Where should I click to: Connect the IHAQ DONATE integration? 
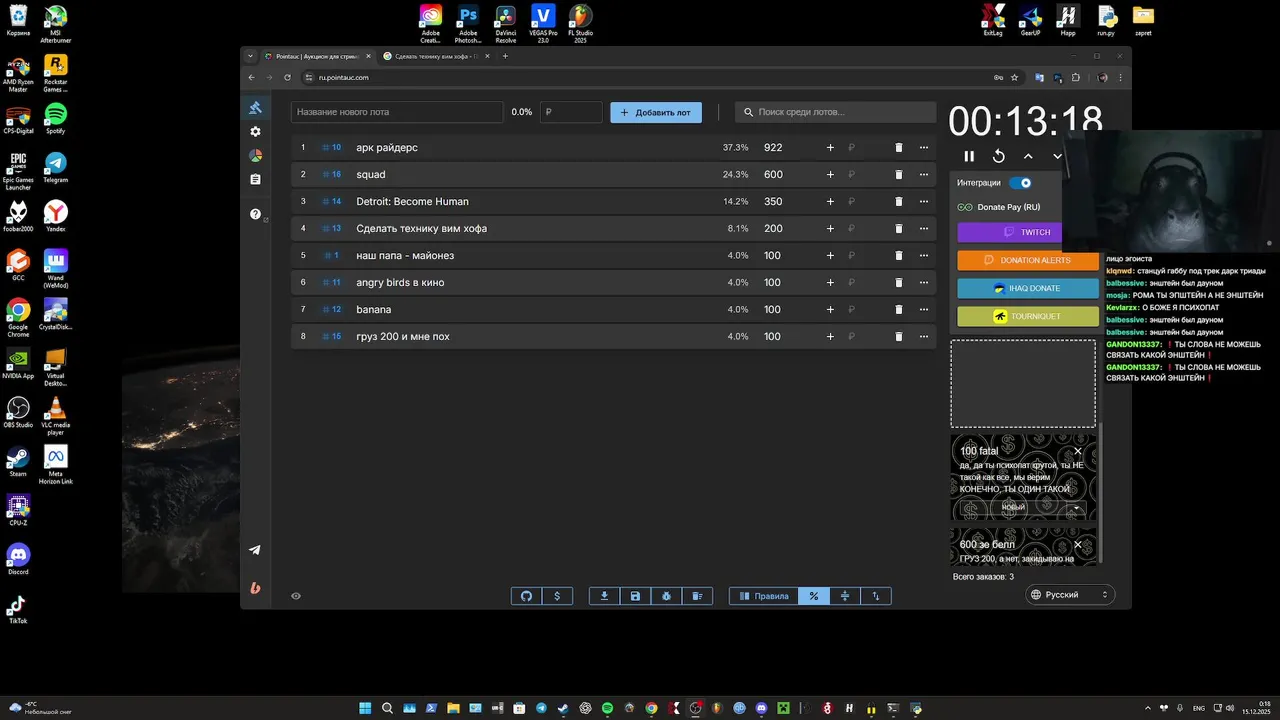point(1028,288)
